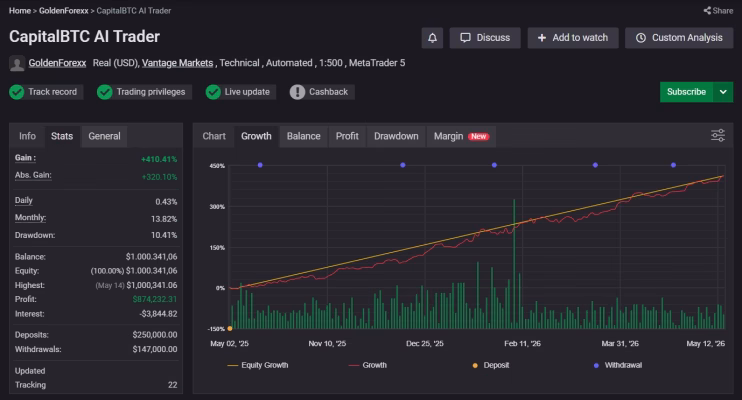Switch to the Drawdown chart tab
This screenshot has height=400, width=742.
click(x=396, y=136)
